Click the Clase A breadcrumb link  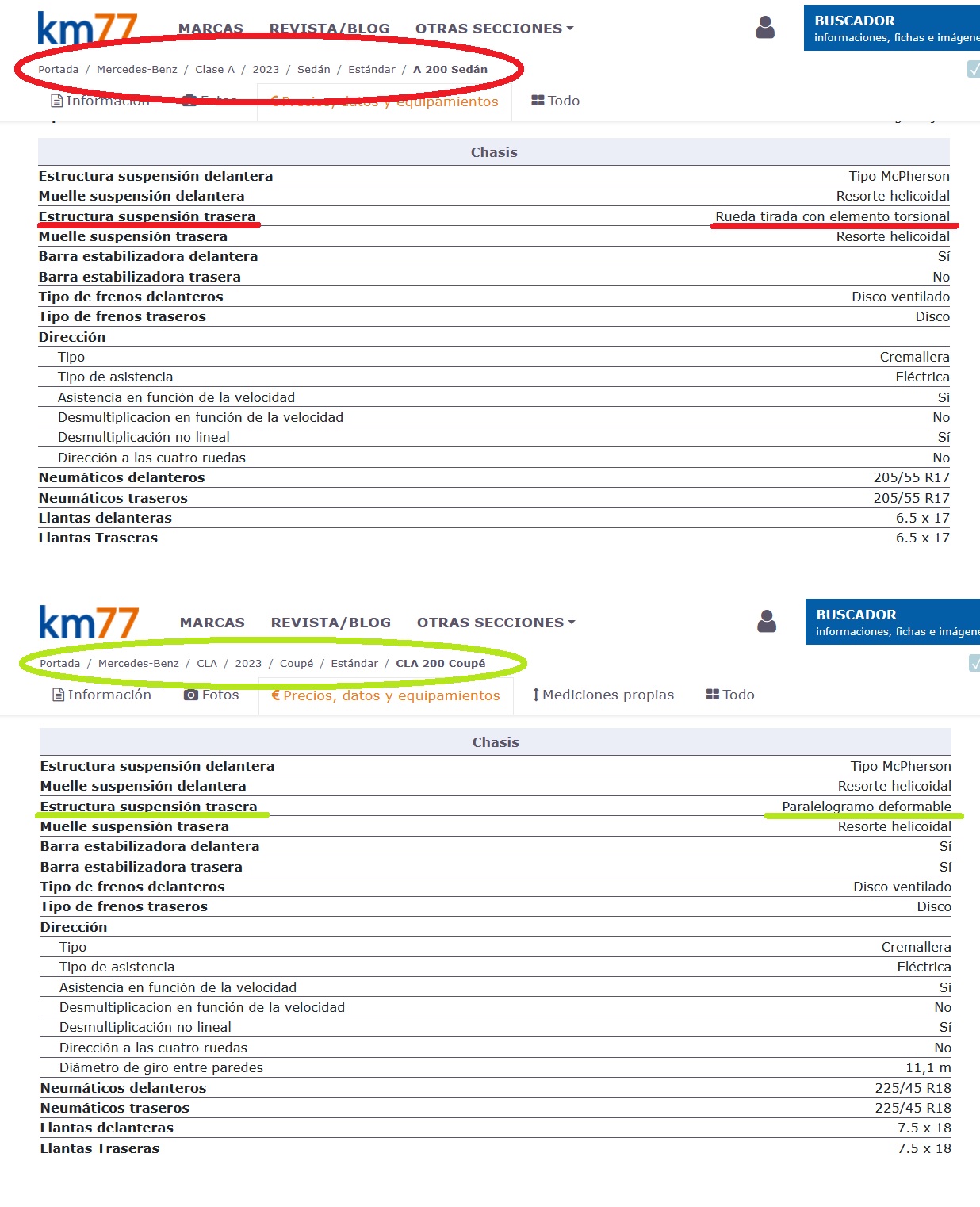[215, 69]
